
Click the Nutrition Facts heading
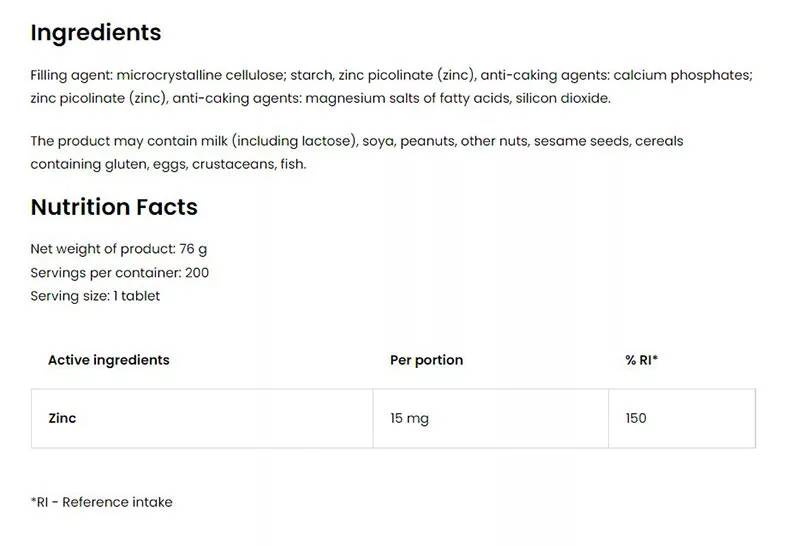point(114,207)
